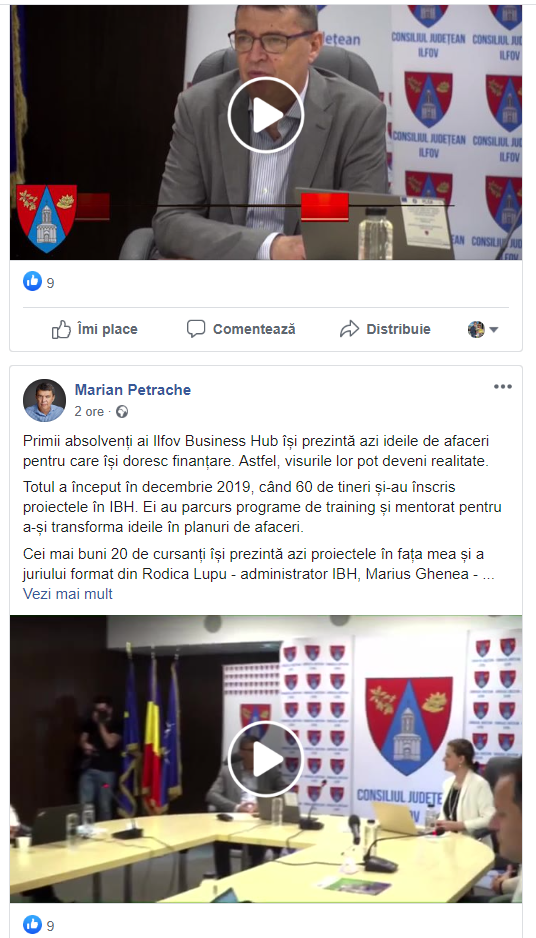
Task: Click the globe public-audience icon
Action: pos(122,412)
